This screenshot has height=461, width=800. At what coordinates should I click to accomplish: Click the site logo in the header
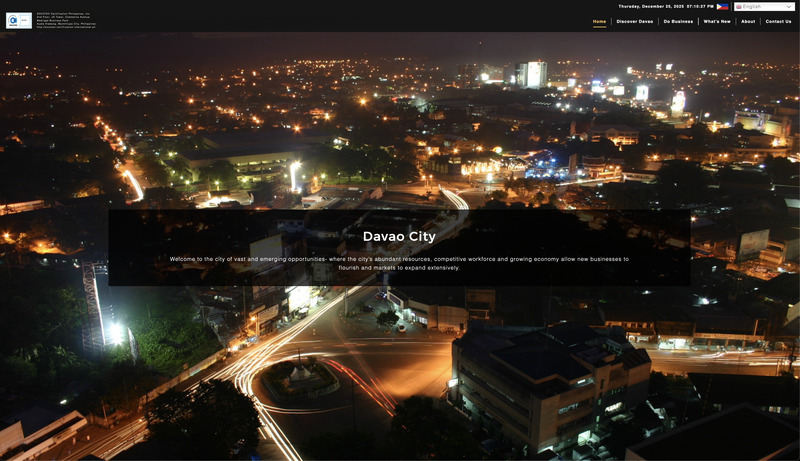19,20
